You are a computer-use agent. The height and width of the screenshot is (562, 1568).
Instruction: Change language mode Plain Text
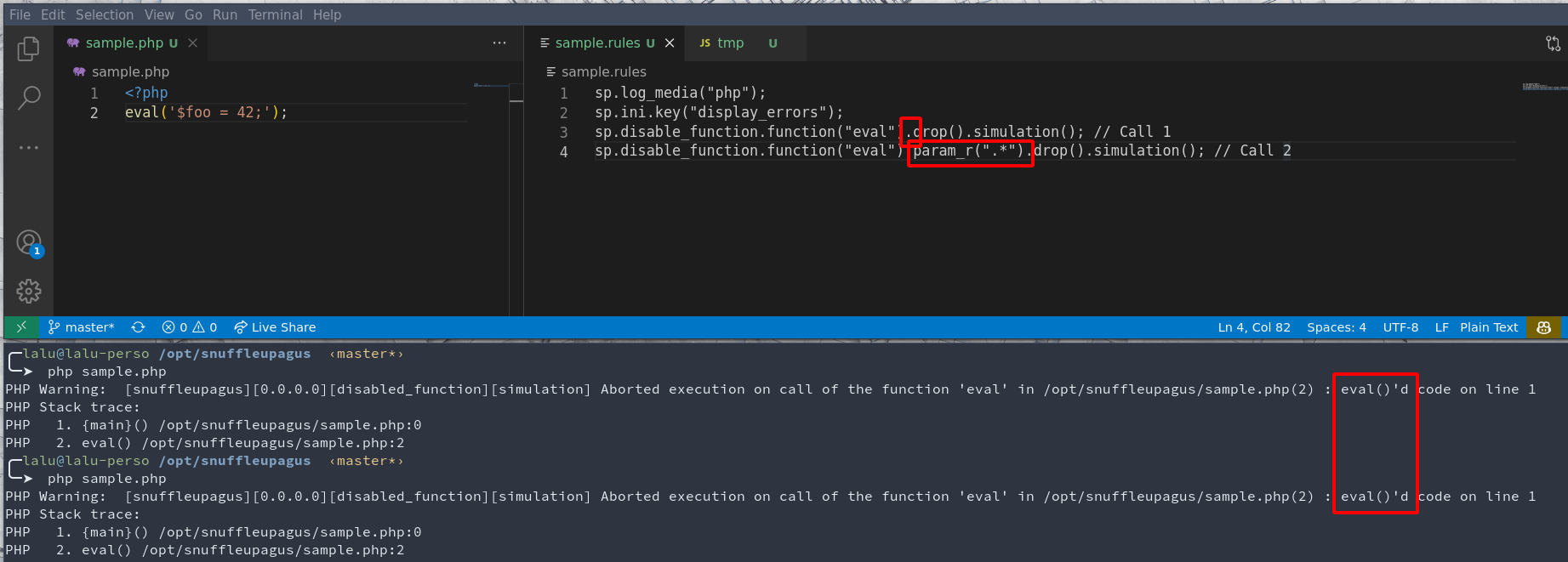tap(1489, 327)
